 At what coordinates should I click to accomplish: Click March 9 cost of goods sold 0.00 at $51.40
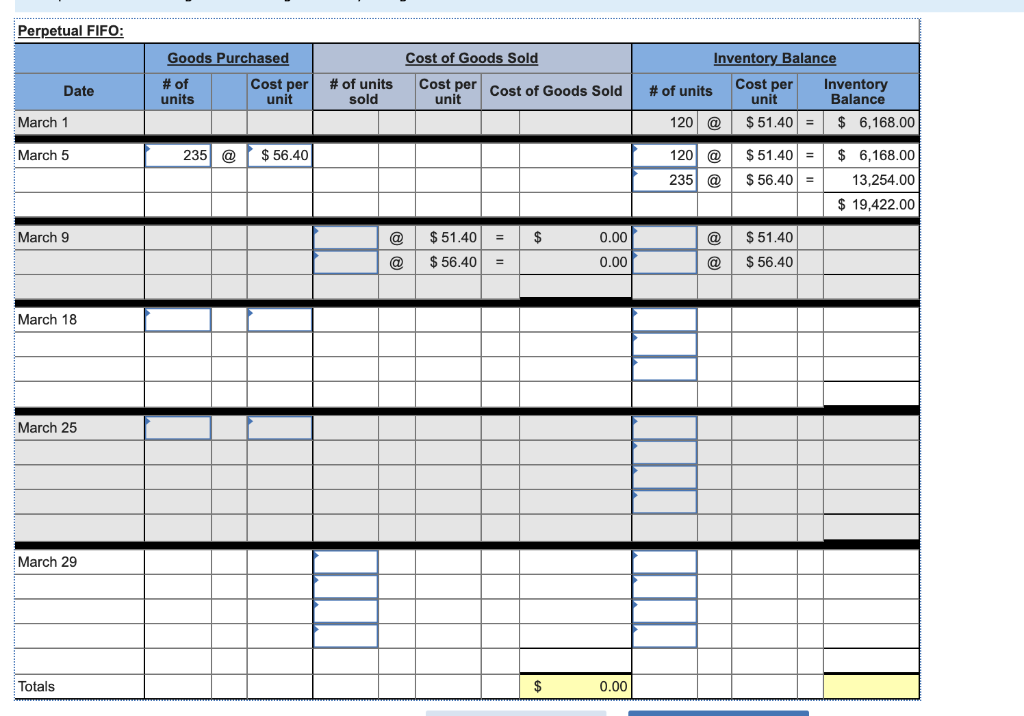tap(575, 238)
